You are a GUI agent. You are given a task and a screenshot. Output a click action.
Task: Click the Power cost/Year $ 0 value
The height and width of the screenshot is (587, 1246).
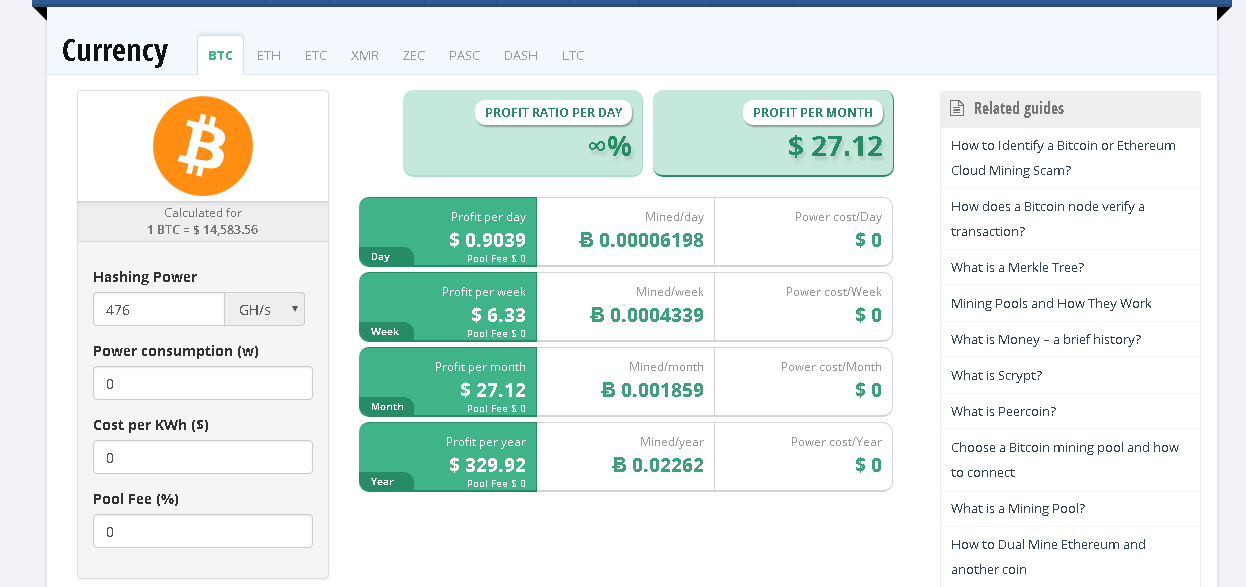868,465
